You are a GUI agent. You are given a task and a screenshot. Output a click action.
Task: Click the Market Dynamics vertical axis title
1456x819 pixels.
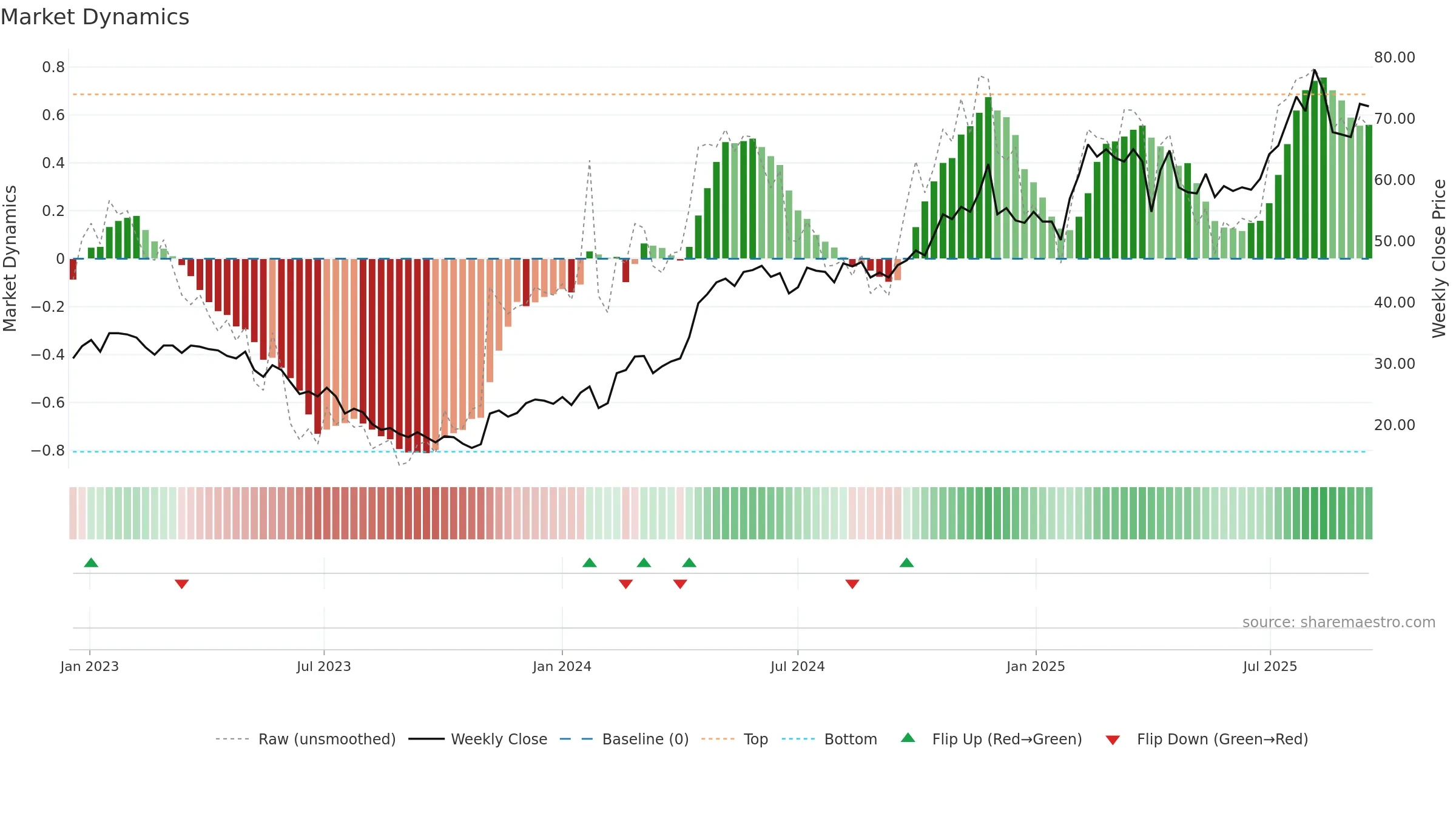point(10,258)
